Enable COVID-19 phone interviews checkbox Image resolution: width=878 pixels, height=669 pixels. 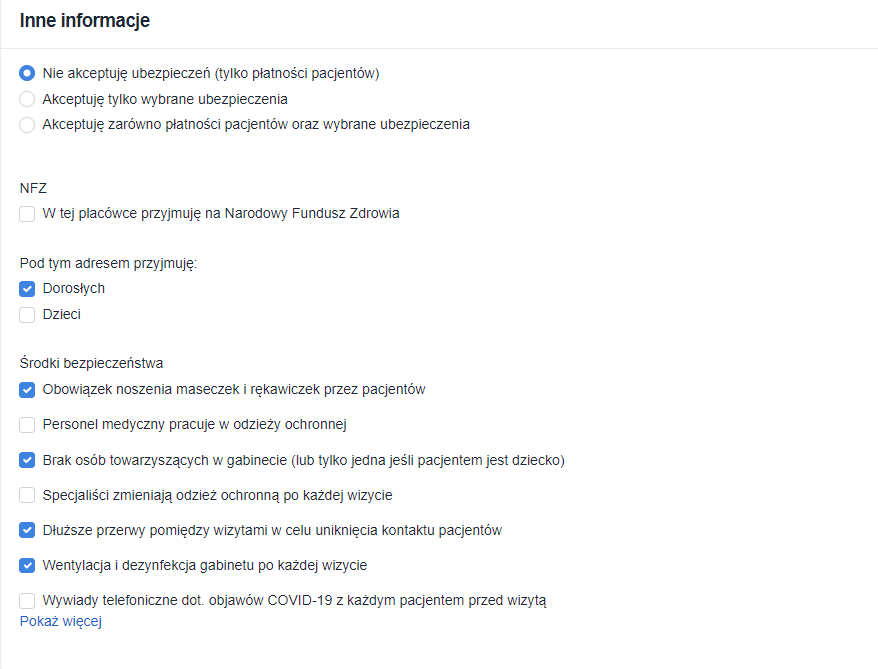[27, 601]
